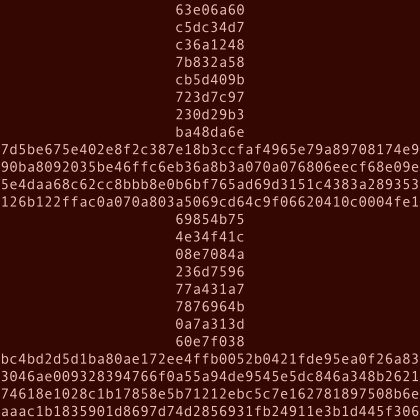Click long line starting 126b122f

(210, 202)
